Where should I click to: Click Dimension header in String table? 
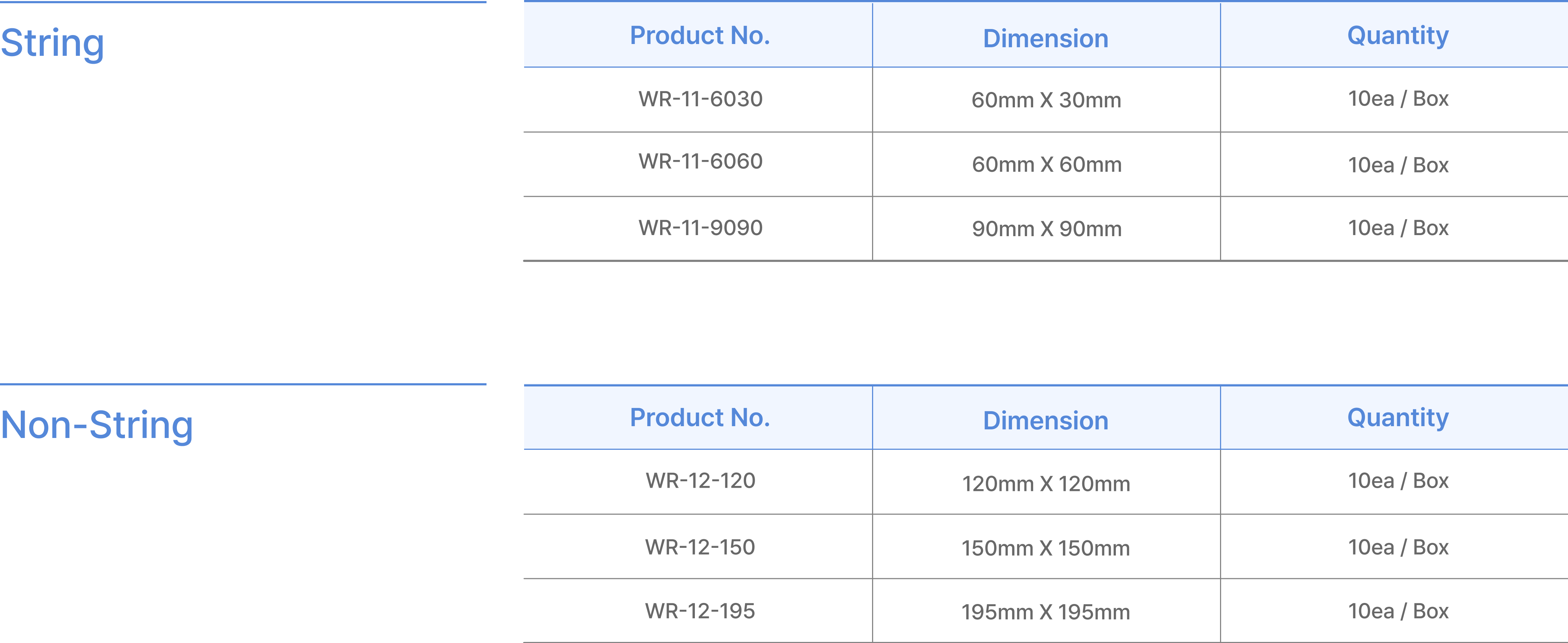click(x=1045, y=39)
